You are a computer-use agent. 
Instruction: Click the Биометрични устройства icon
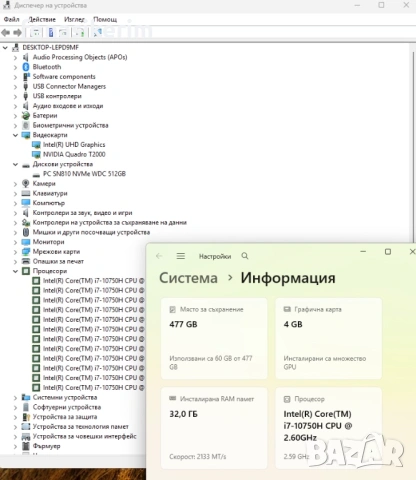[x=26, y=125]
